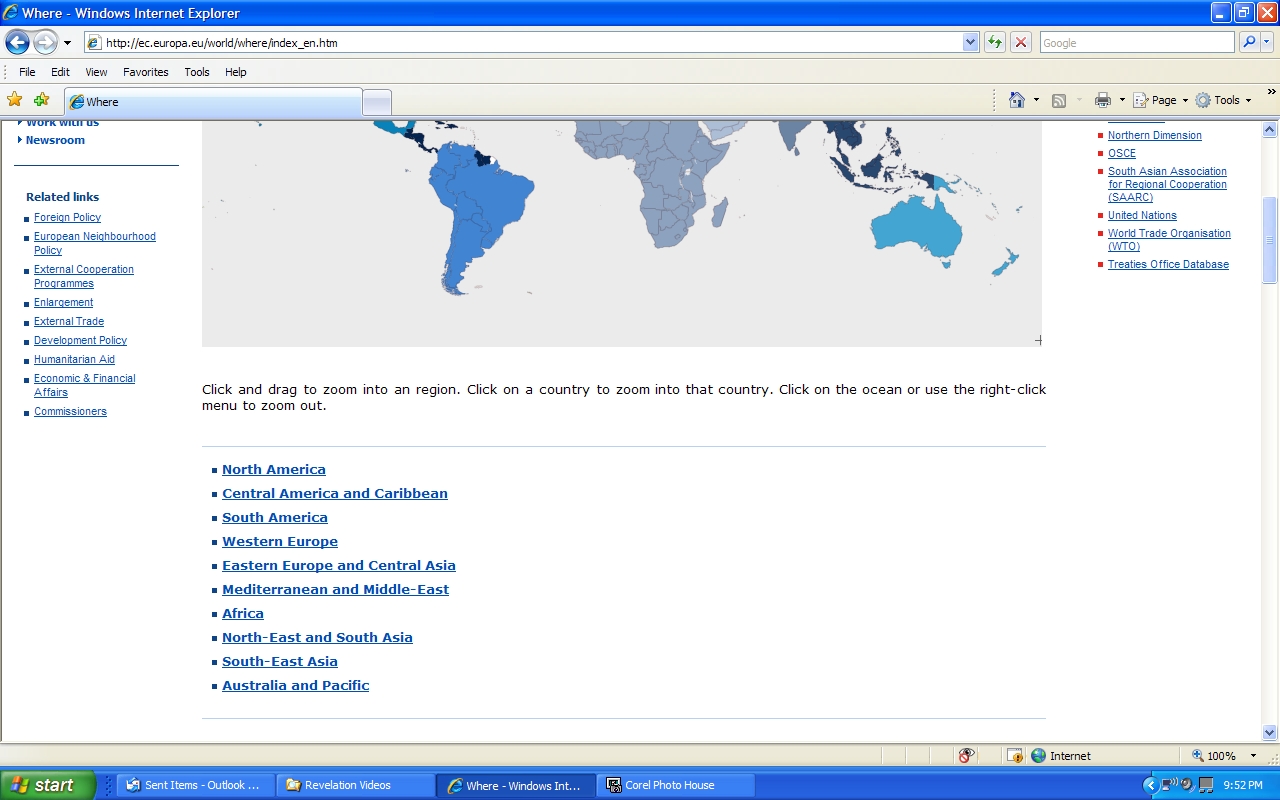This screenshot has width=1280, height=800.
Task: Select the 'Where' browser tab
Action: coord(213,102)
